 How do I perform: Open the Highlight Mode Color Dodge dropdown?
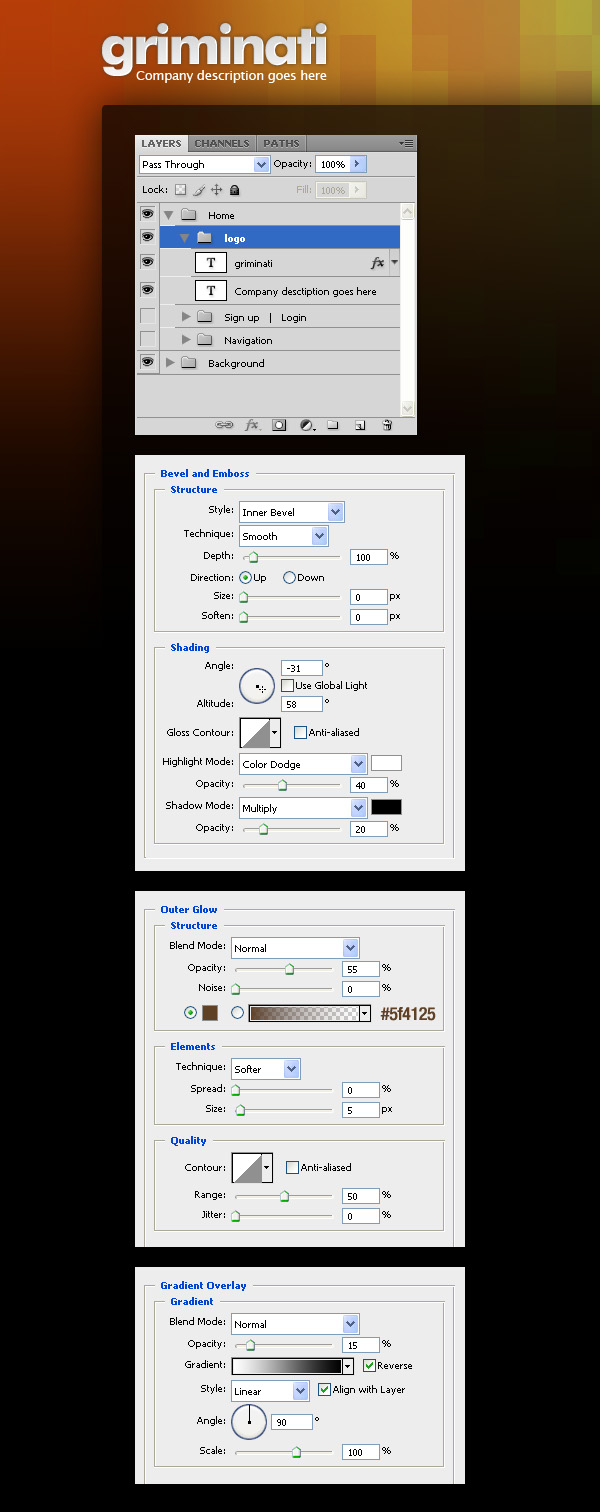coord(303,764)
